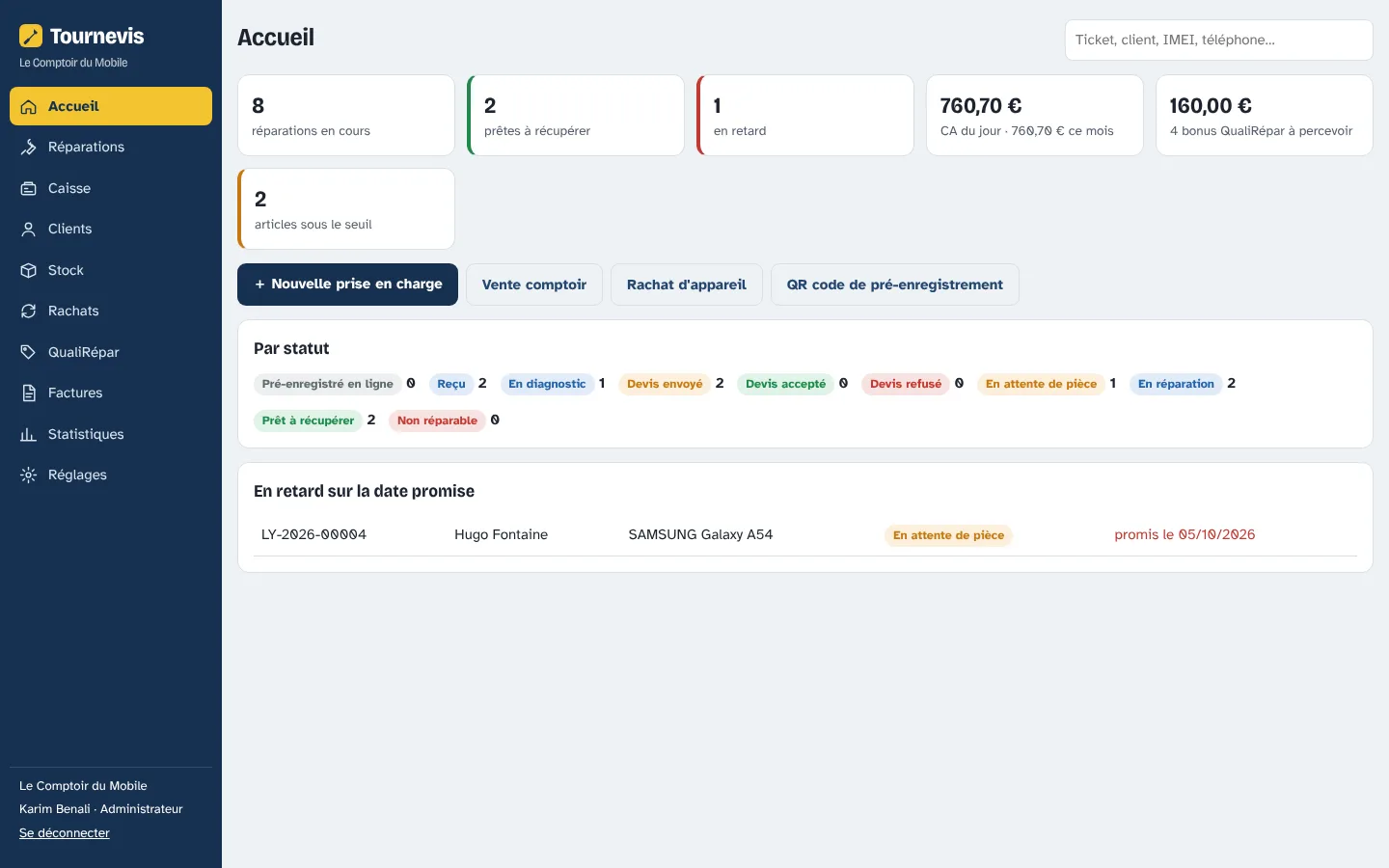The width and height of the screenshot is (1389, 868).
Task: Focus the ticket, client, IMEI search field
Action: click(x=1218, y=40)
